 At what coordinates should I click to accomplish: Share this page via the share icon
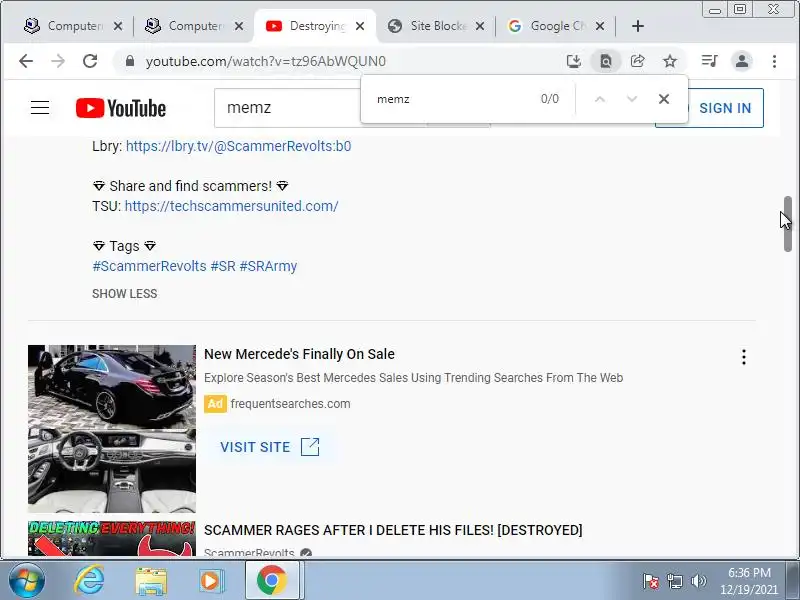pyautogui.click(x=638, y=61)
